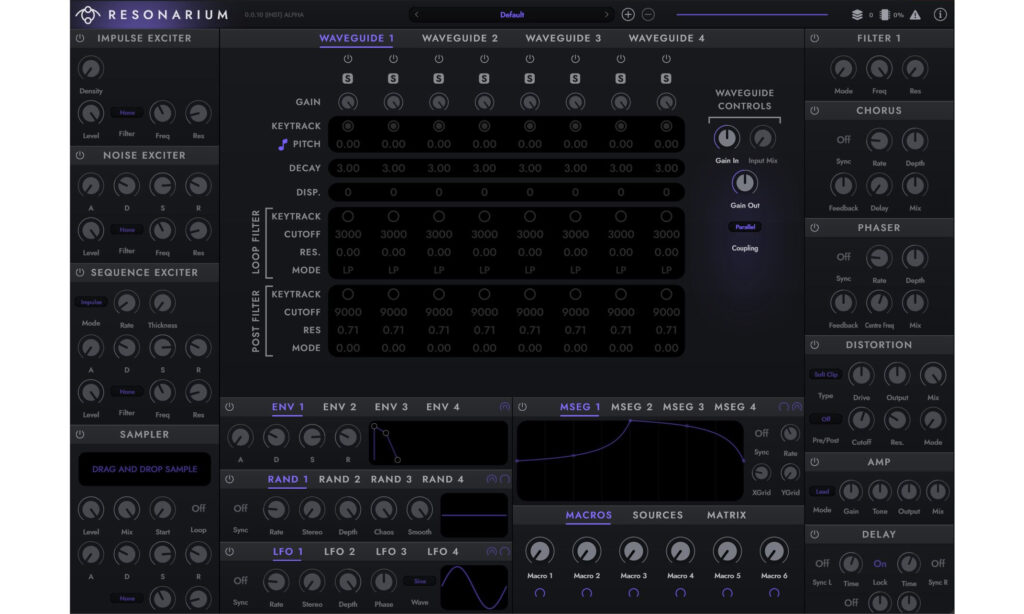Screen dimensions: 1024x614
Task: Open the LFO Wave Sine dropdown
Action: (419, 581)
